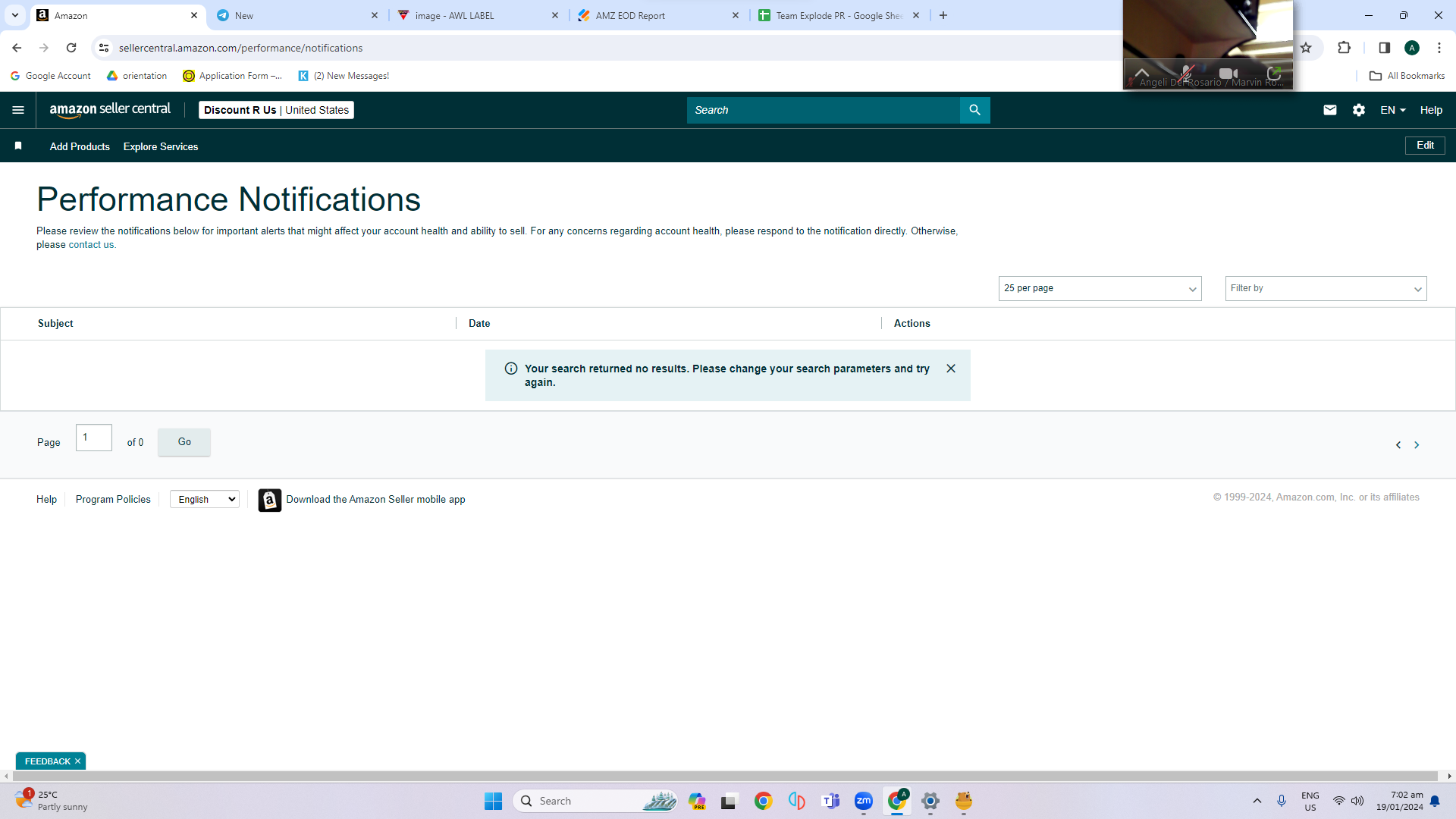Image resolution: width=1456 pixels, height=819 pixels.
Task: Show hidden system tray icons
Action: (x=1257, y=801)
